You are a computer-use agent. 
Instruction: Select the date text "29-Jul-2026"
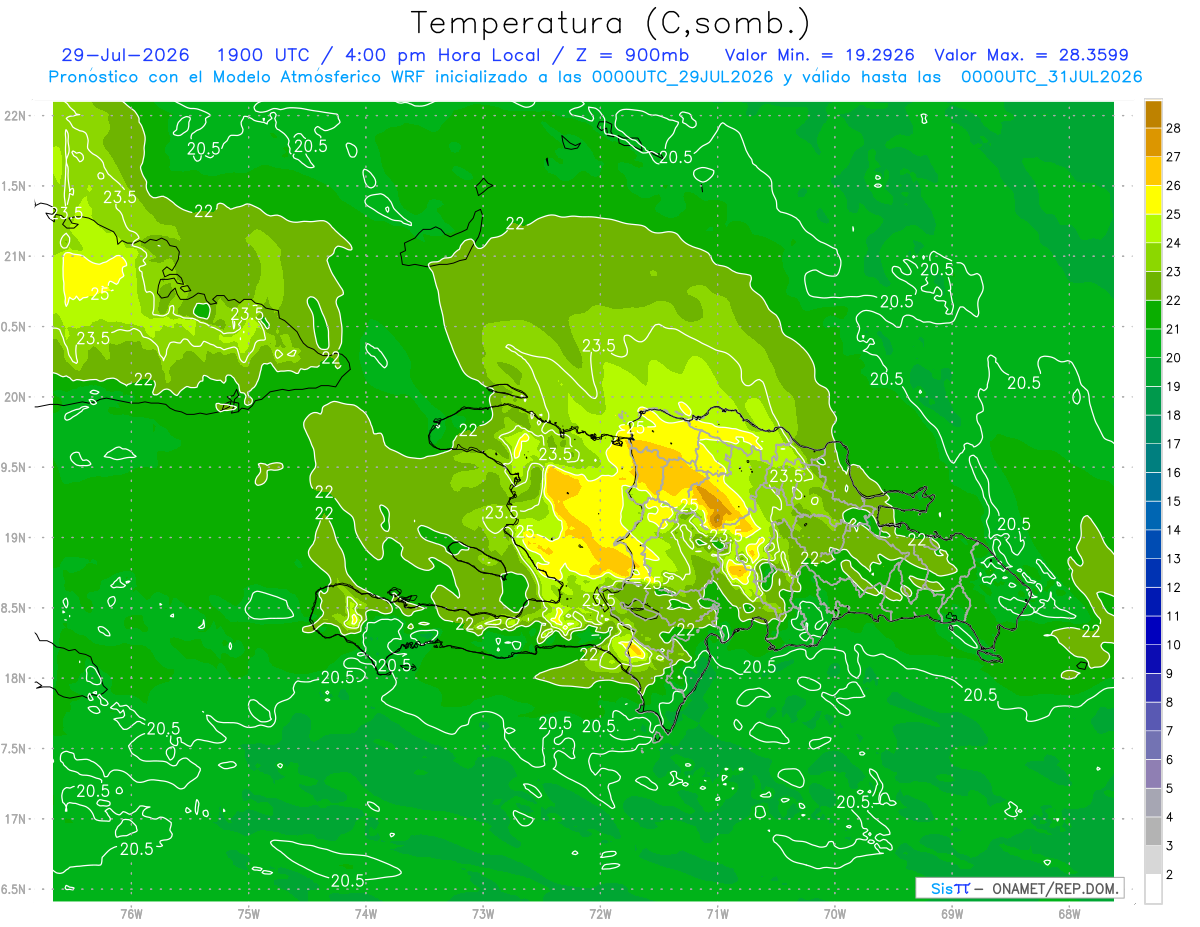[124, 55]
